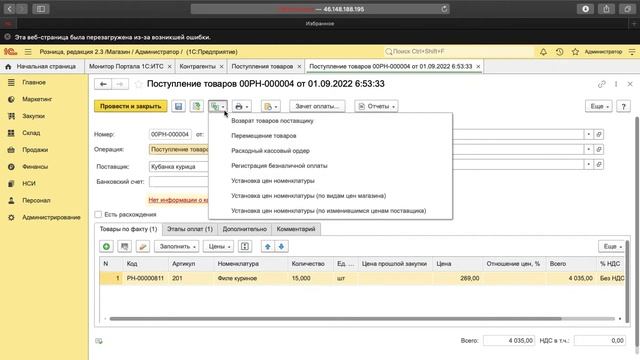Open Администрирование section in sidebar
The height and width of the screenshot is (360, 640).
(x=51, y=218)
